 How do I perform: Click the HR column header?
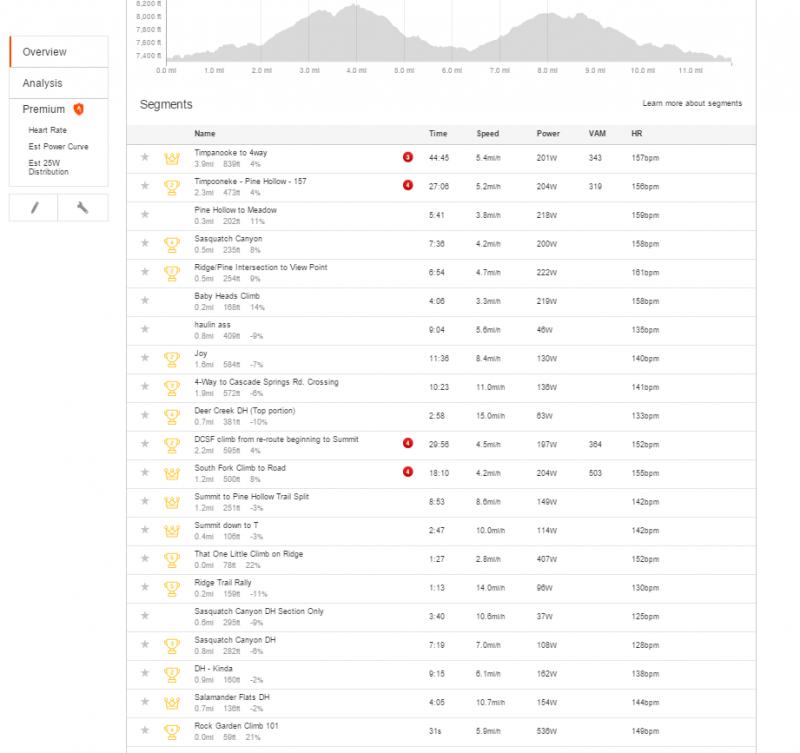pyautogui.click(x=637, y=134)
